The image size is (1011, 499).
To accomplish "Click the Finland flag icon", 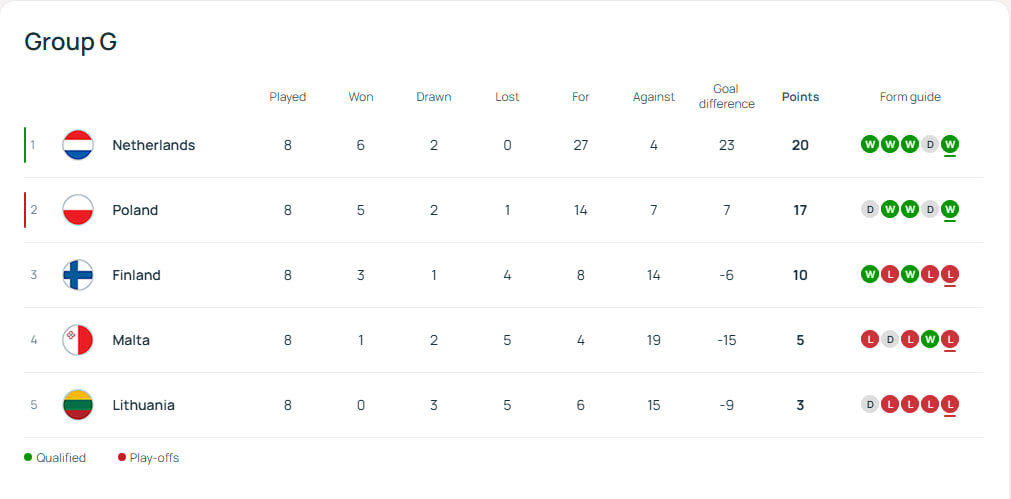I will click(x=78, y=275).
